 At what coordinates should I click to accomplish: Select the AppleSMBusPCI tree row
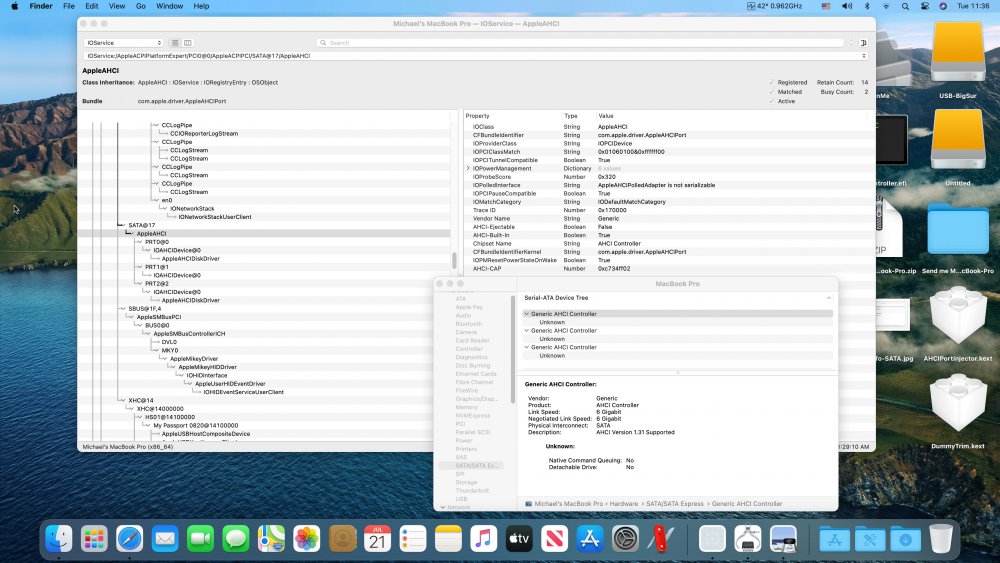(159, 317)
